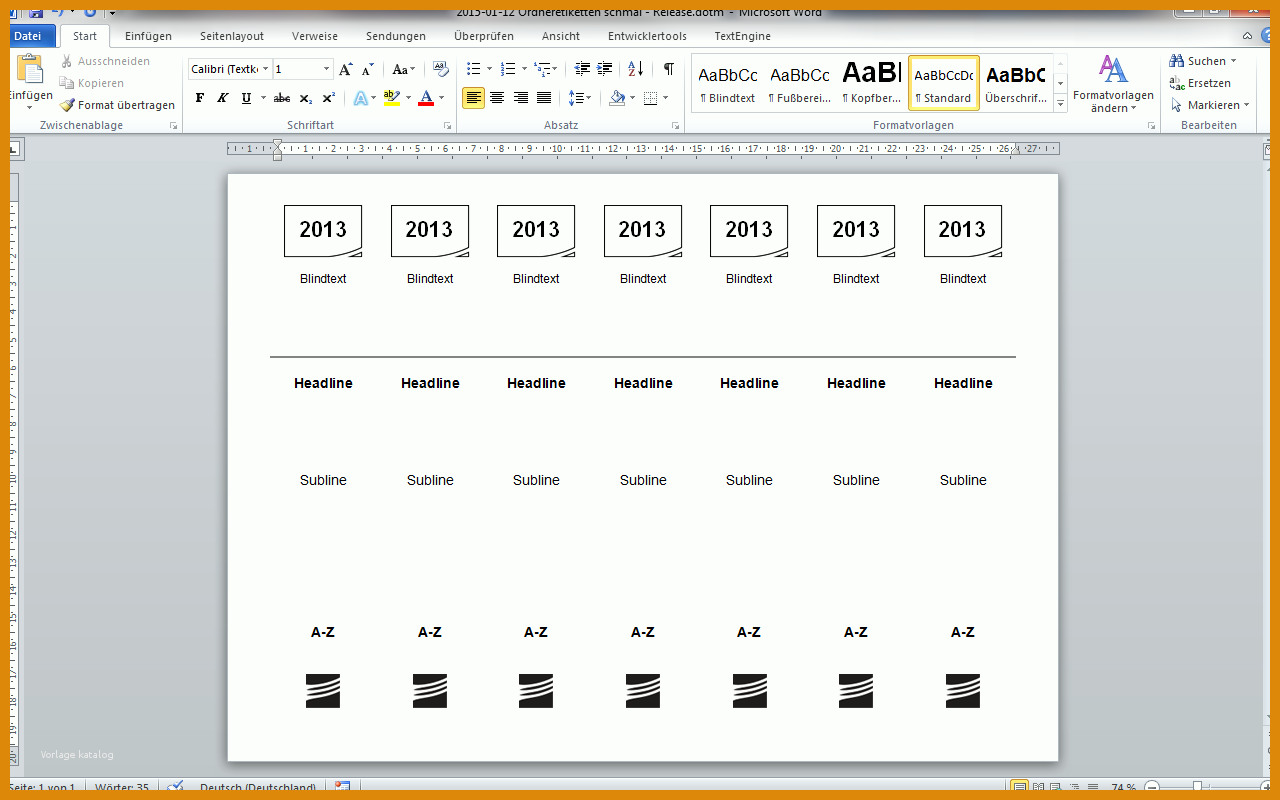Switch to the Sendungen tab

coord(396,36)
